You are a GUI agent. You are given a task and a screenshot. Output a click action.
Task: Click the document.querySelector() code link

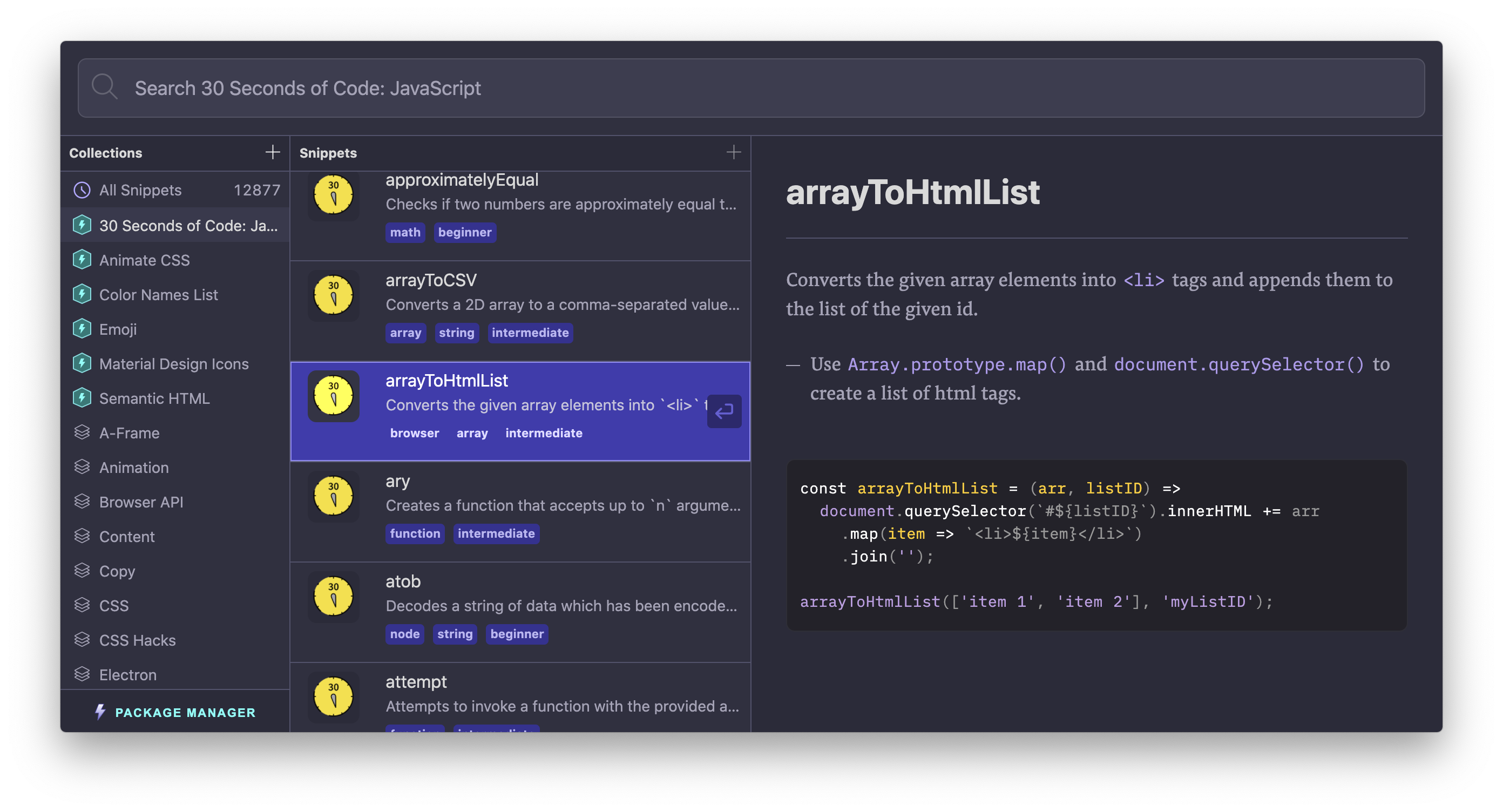point(1238,364)
